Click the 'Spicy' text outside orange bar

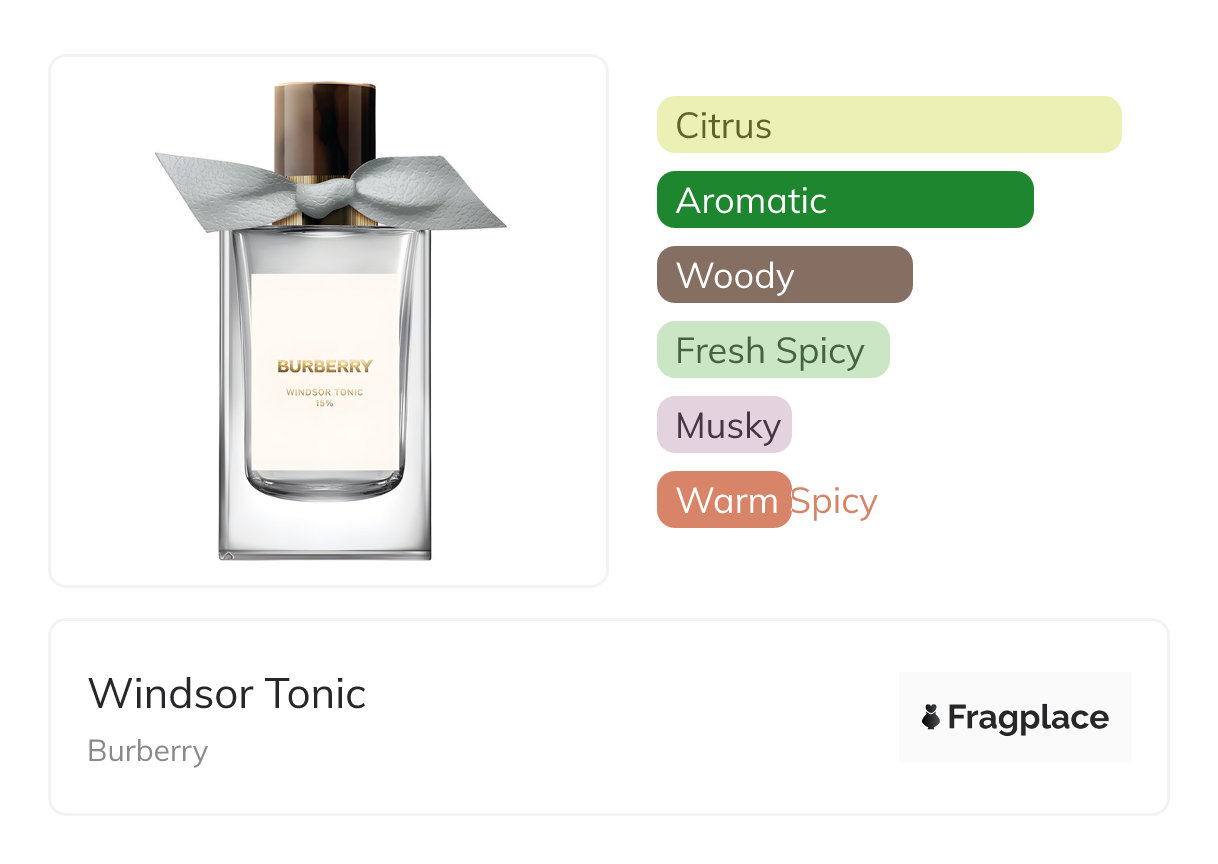(x=834, y=501)
